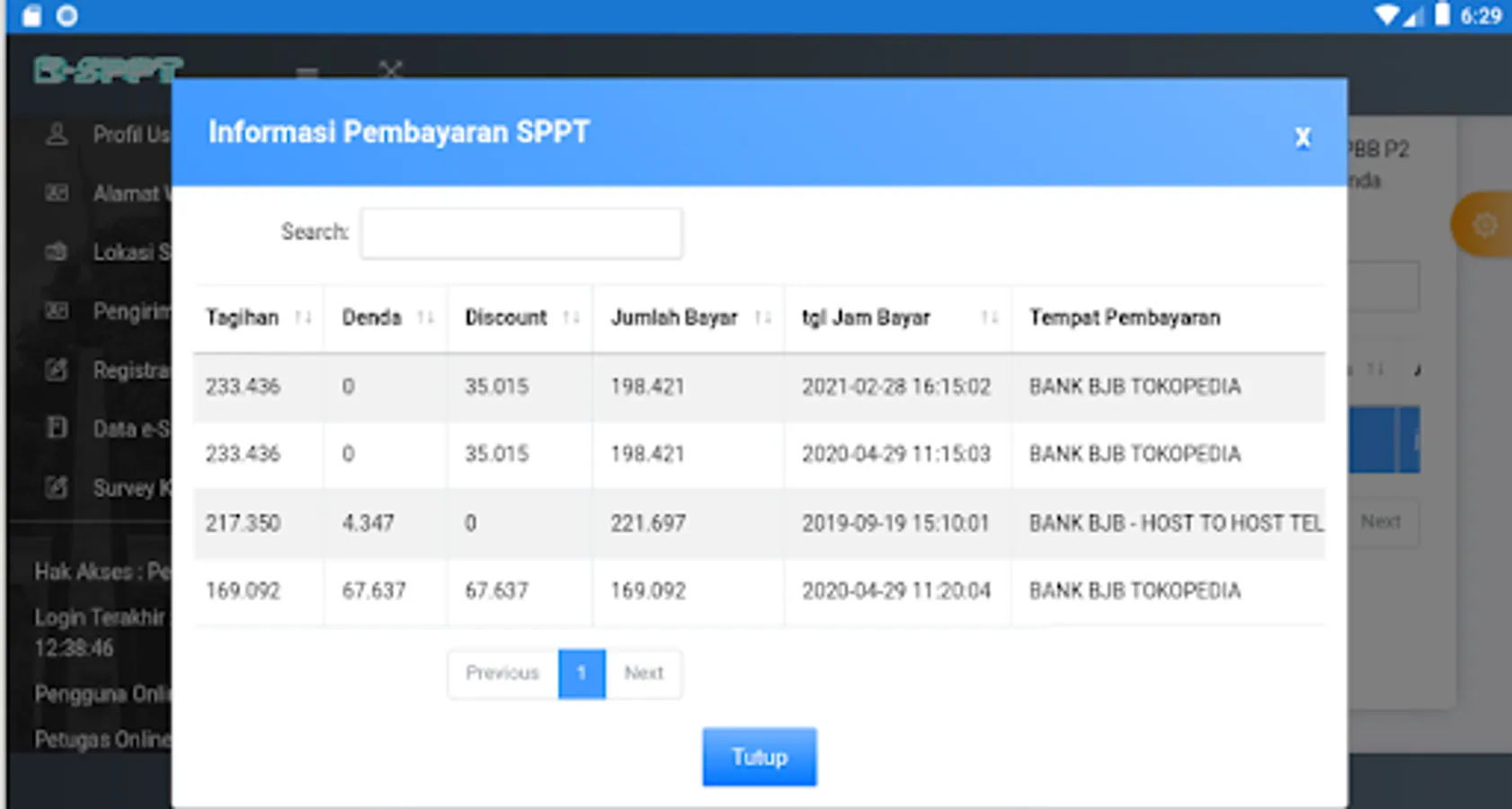This screenshot has height=809, width=1512.
Task: Open the orange settings gear button
Action: pos(1482,225)
